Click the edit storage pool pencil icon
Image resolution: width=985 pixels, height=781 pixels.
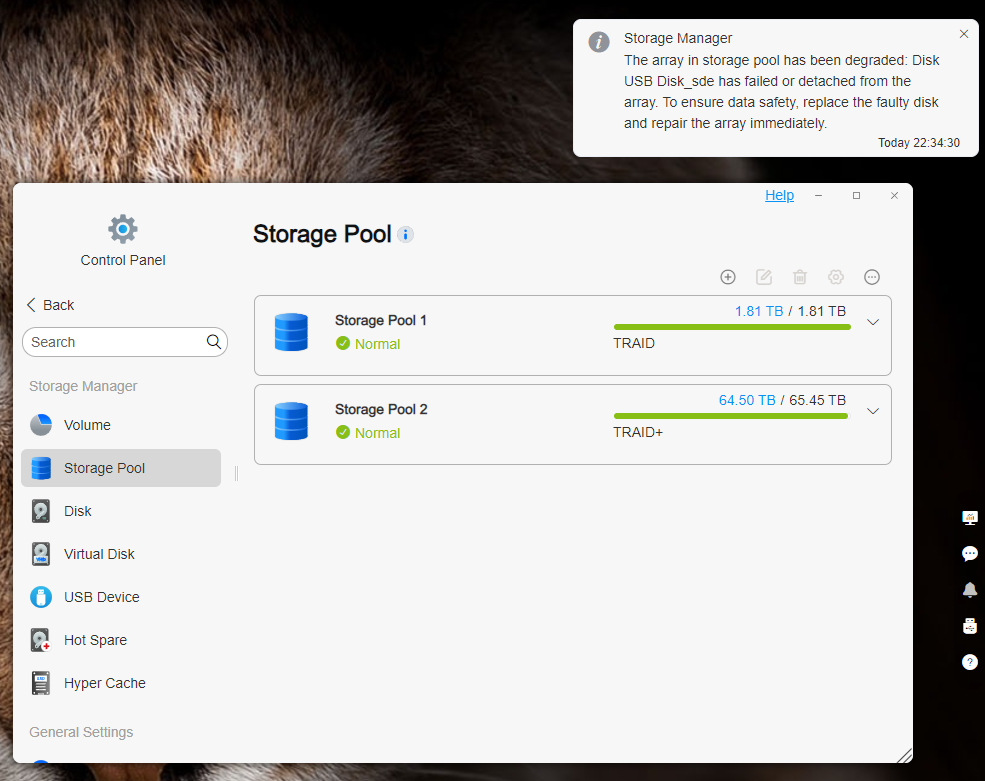pyautogui.click(x=764, y=277)
